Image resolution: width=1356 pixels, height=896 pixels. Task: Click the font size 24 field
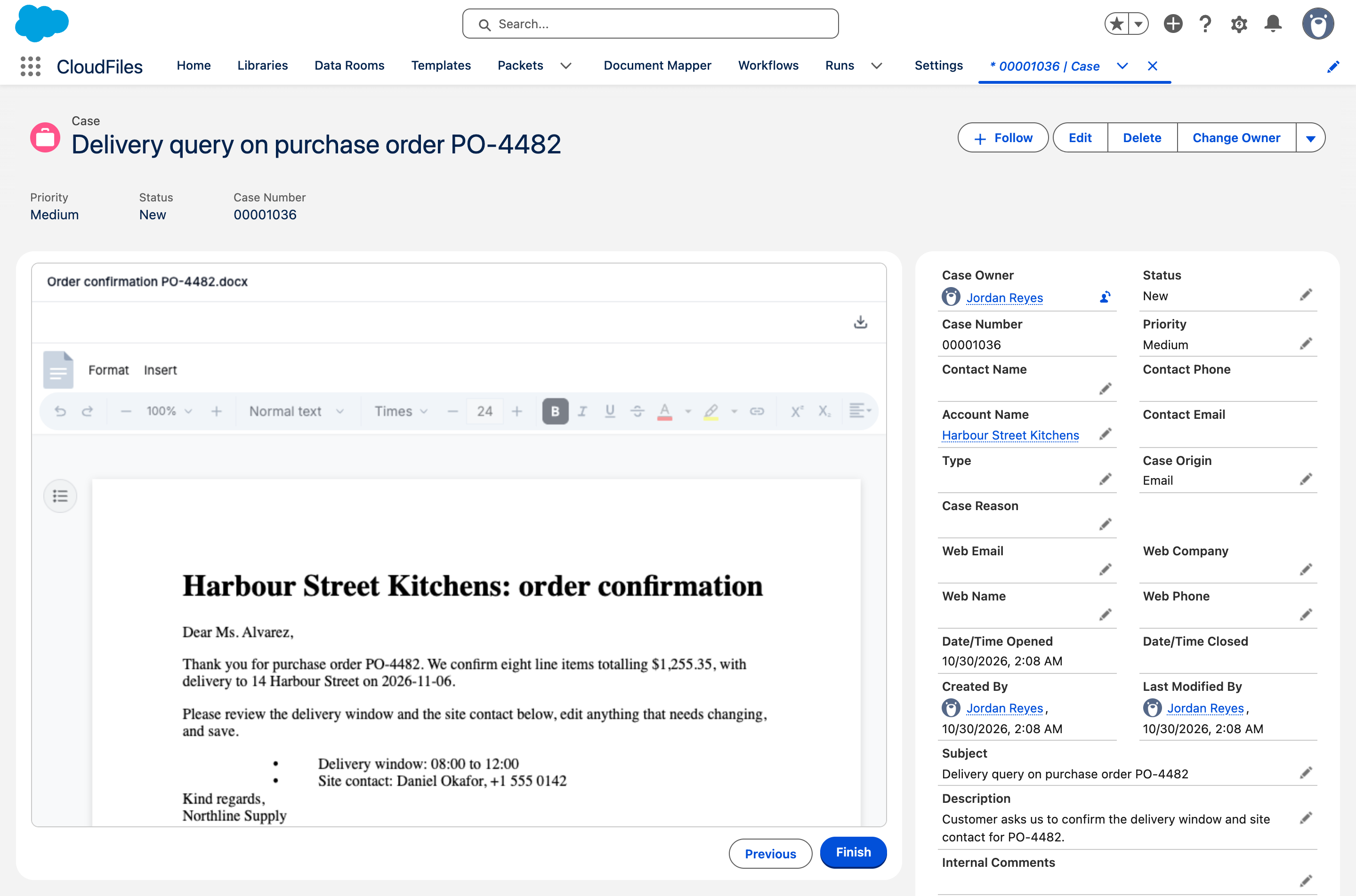485,411
